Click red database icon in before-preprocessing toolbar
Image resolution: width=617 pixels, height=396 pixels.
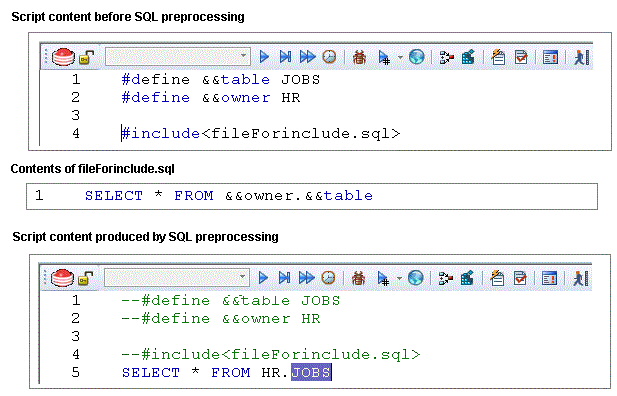coord(63,57)
